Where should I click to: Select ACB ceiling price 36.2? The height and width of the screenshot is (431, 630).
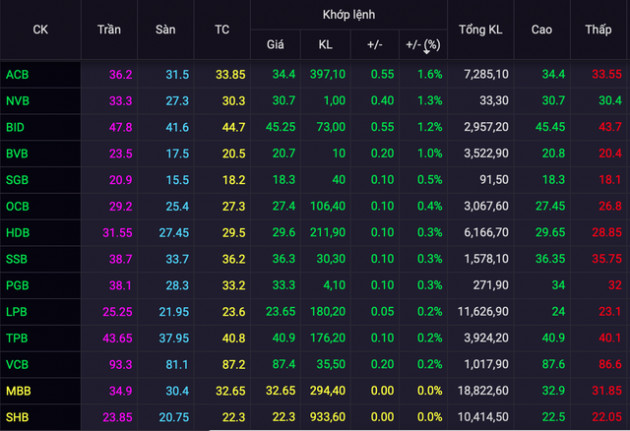tap(121, 75)
